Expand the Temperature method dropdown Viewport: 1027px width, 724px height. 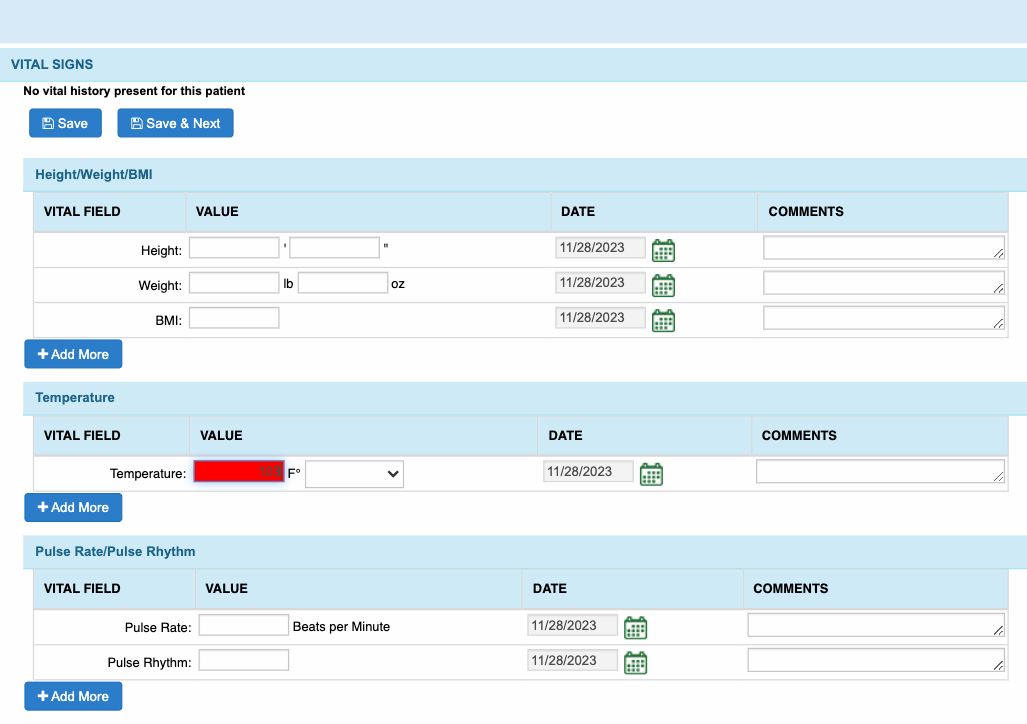coord(354,474)
